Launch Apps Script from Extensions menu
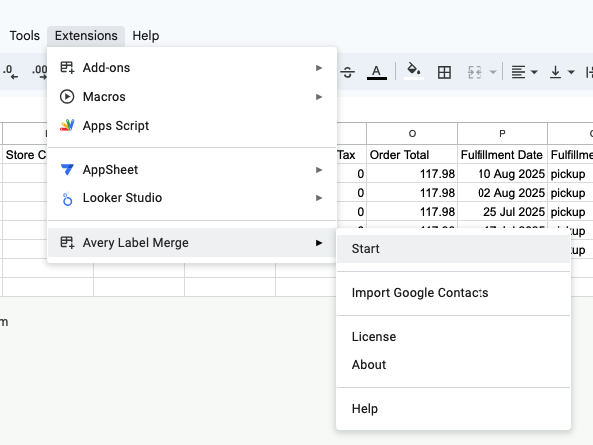 [192, 126]
